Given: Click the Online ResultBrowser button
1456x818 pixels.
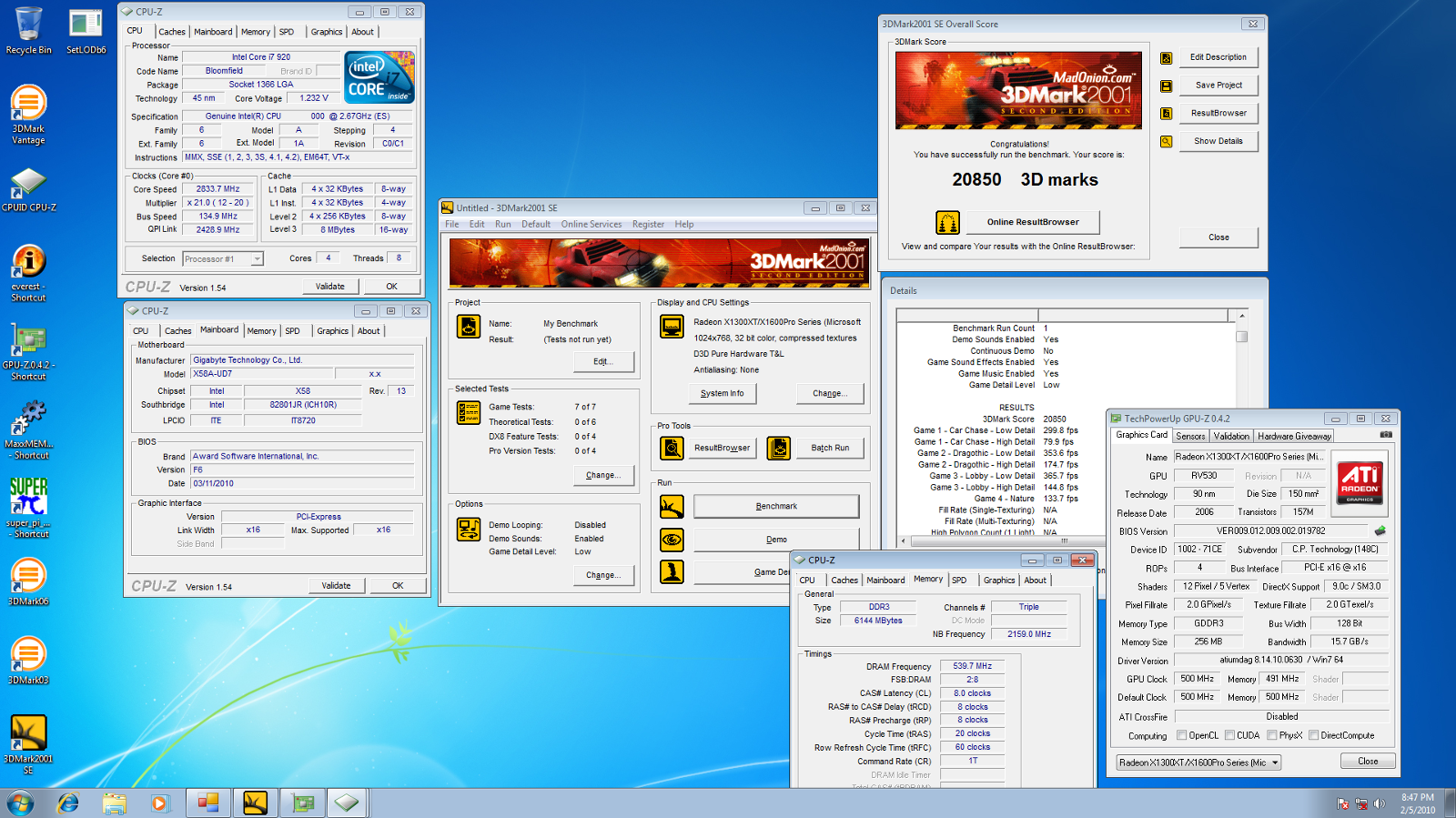Looking at the screenshot, I should click(x=1033, y=222).
